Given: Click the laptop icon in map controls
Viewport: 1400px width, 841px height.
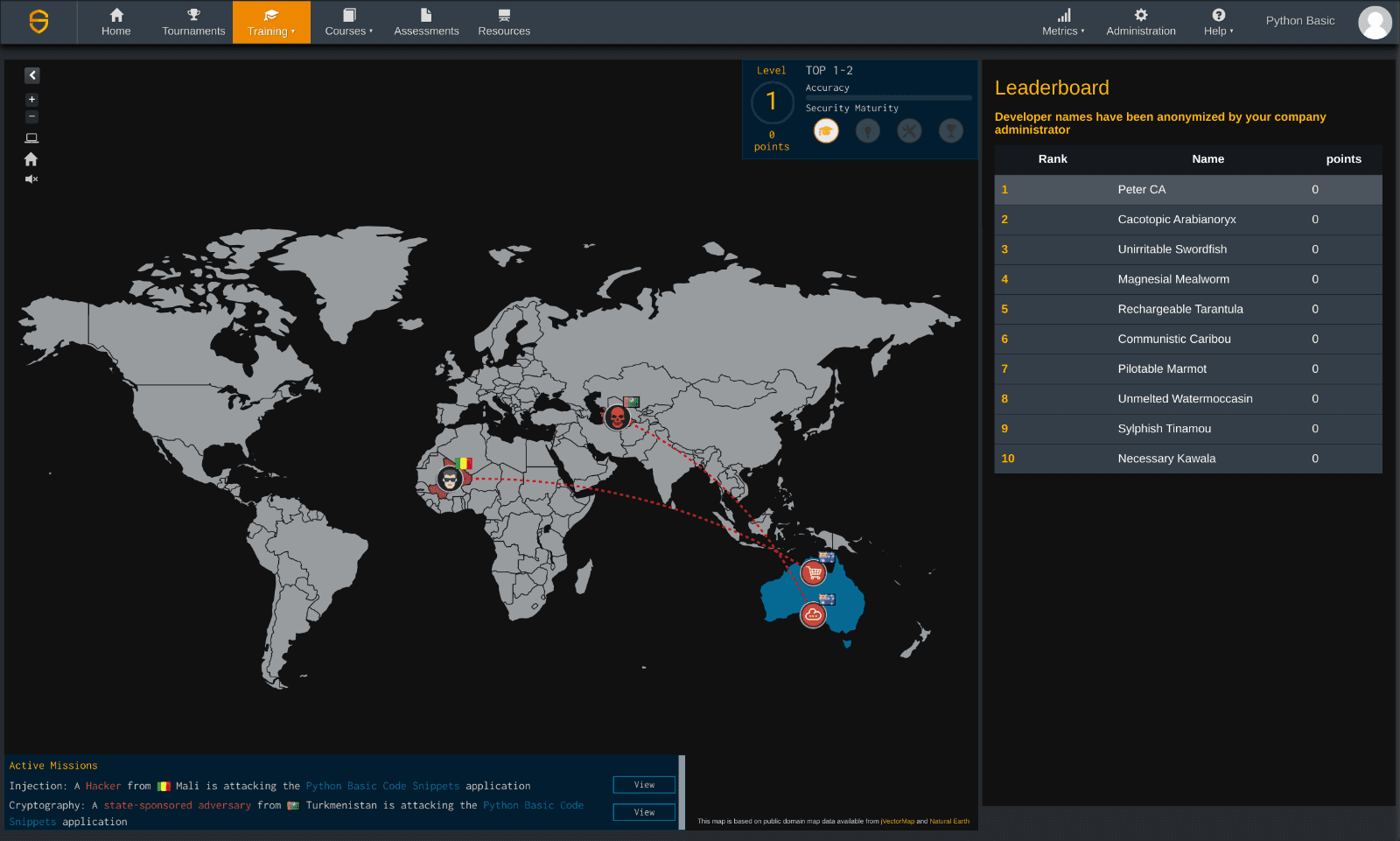Looking at the screenshot, I should (31, 138).
